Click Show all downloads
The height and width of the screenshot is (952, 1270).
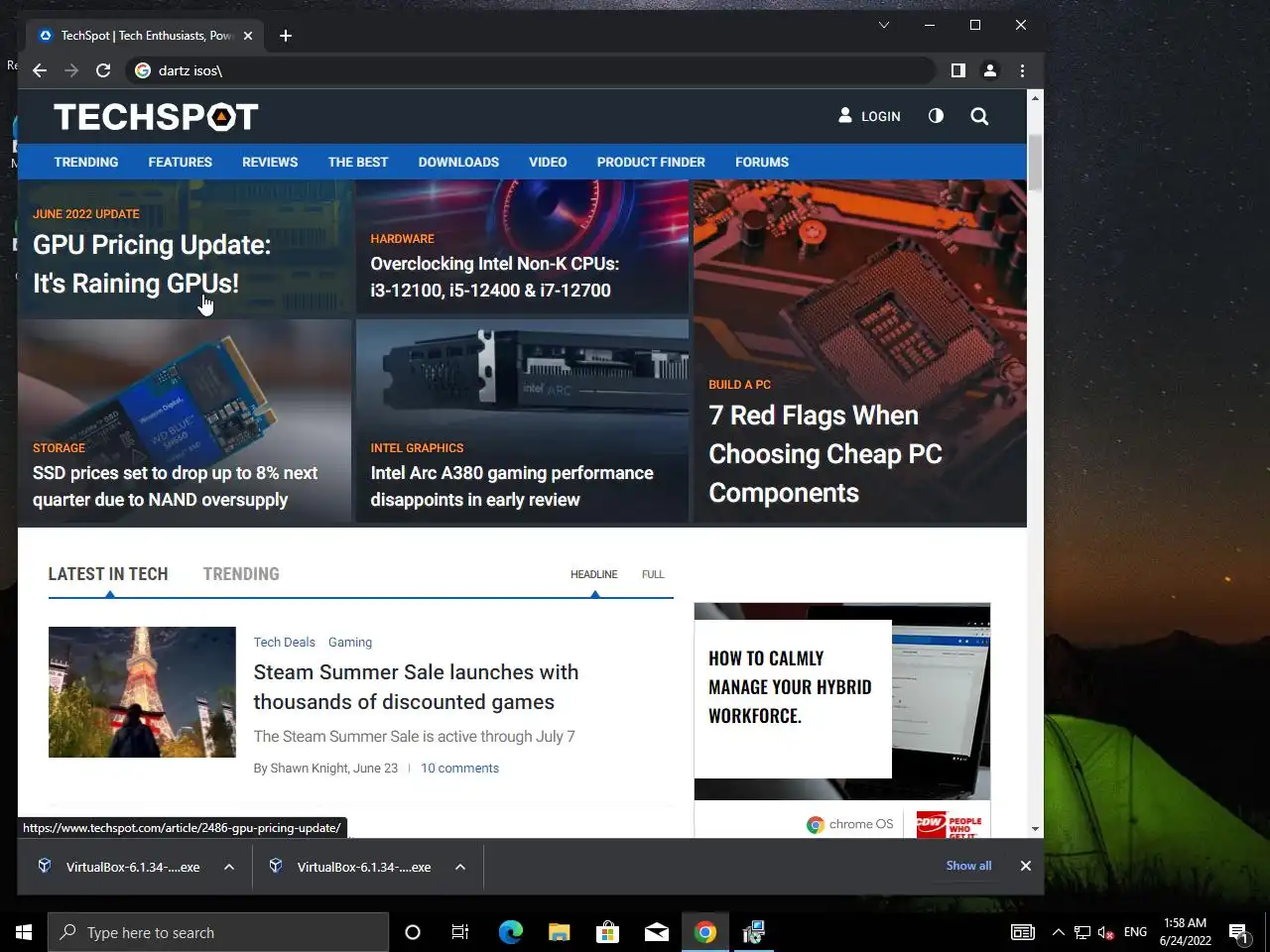(968, 866)
